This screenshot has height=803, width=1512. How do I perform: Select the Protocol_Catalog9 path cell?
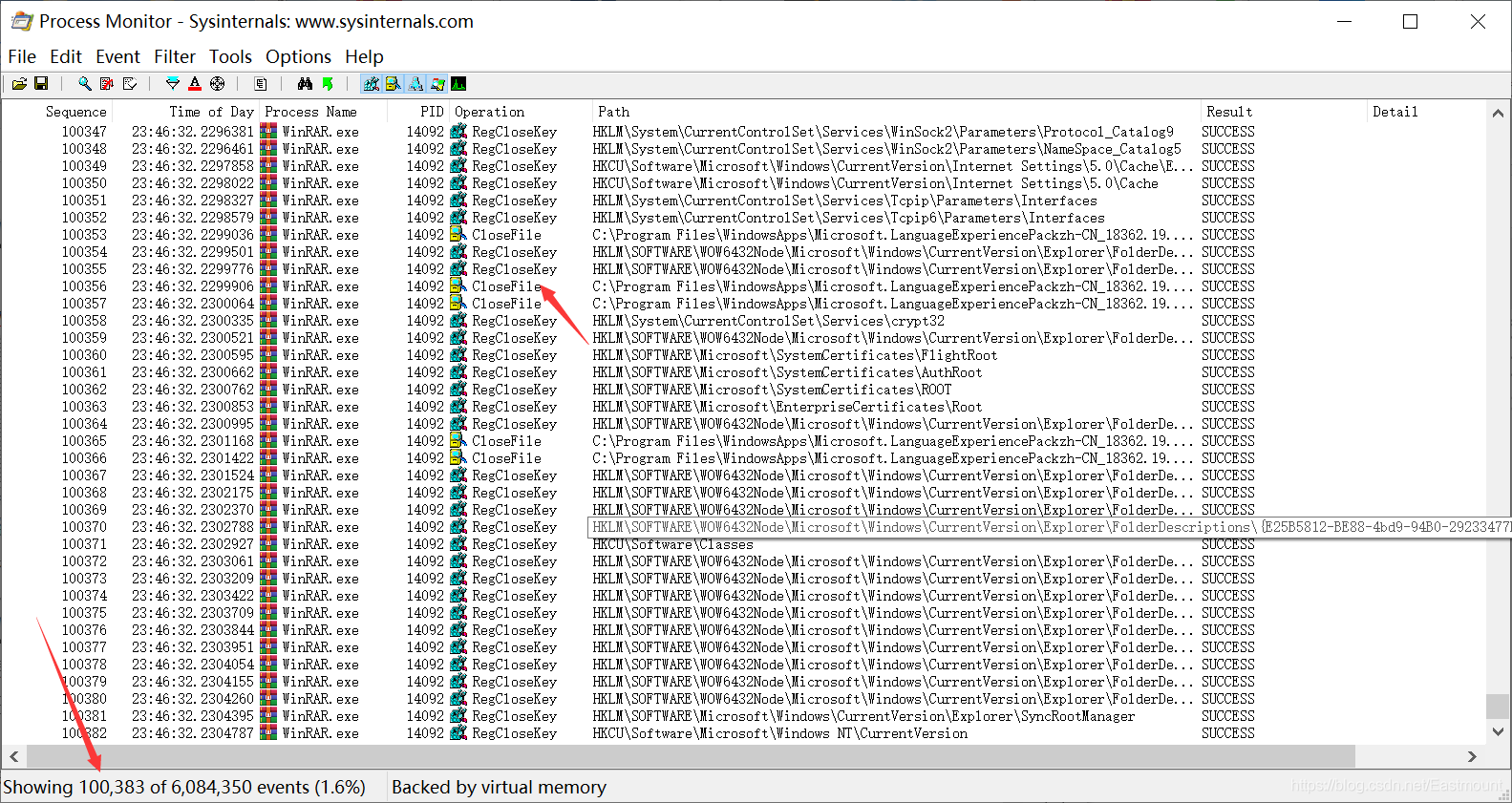pos(883,132)
